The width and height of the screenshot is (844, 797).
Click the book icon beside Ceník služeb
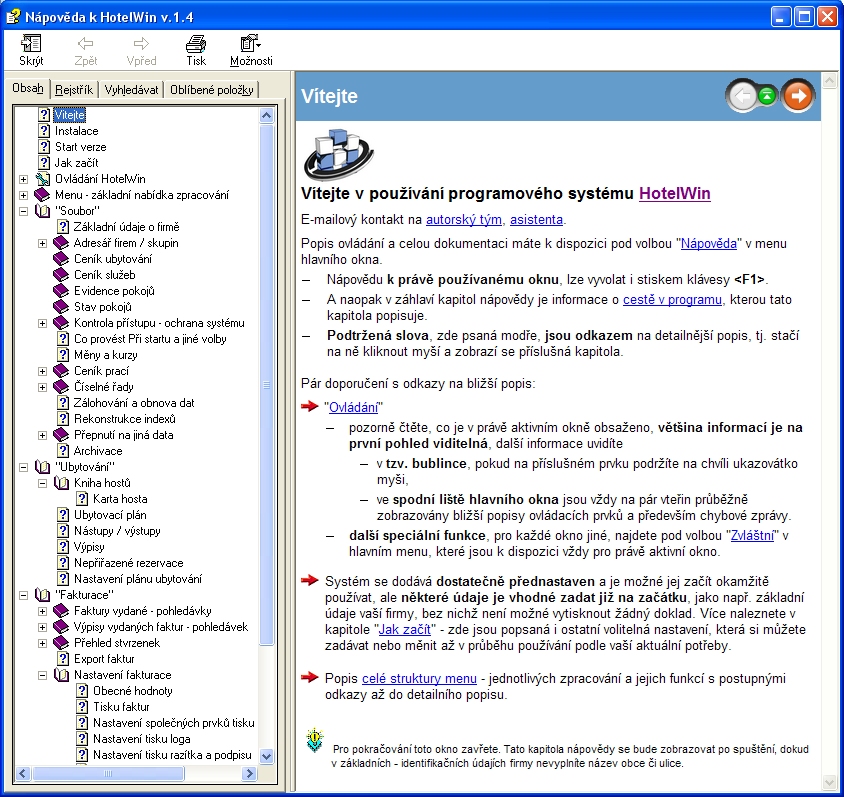pos(61,275)
